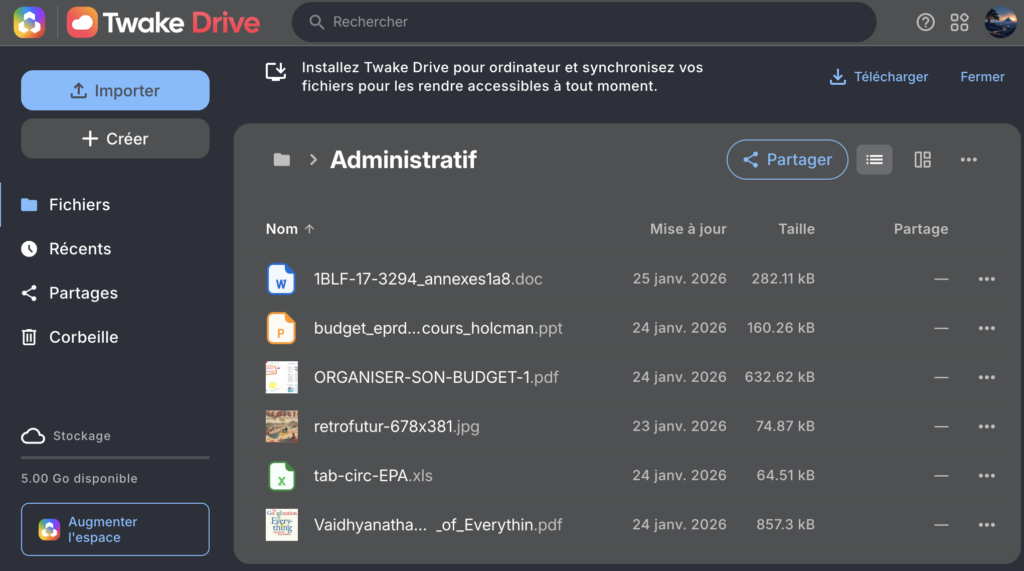Open Administratif folder more options menu
Viewport: 1024px width, 571px height.
[x=968, y=160]
